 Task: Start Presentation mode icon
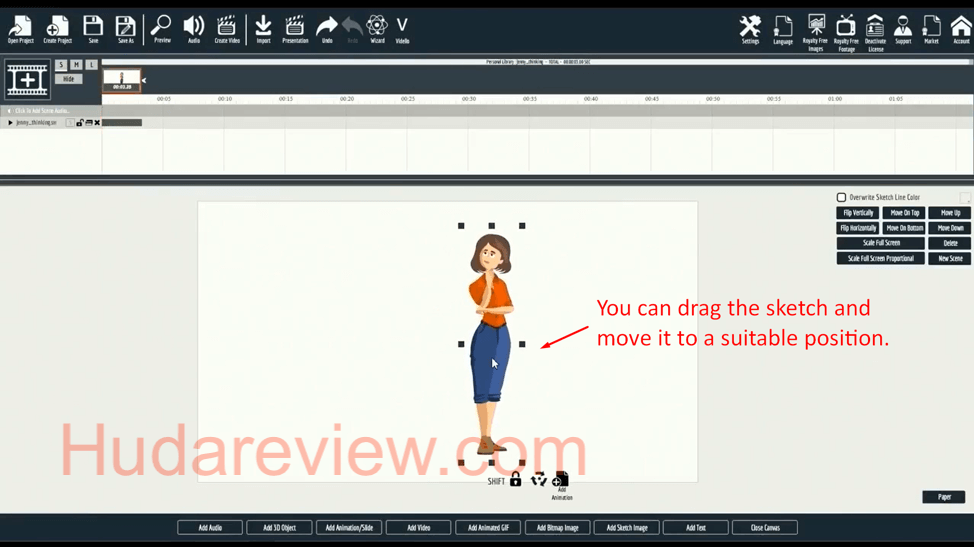tap(295, 29)
